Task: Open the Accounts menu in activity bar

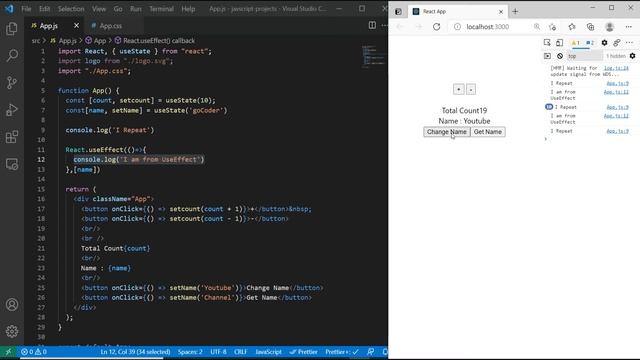Action: pos(12,304)
